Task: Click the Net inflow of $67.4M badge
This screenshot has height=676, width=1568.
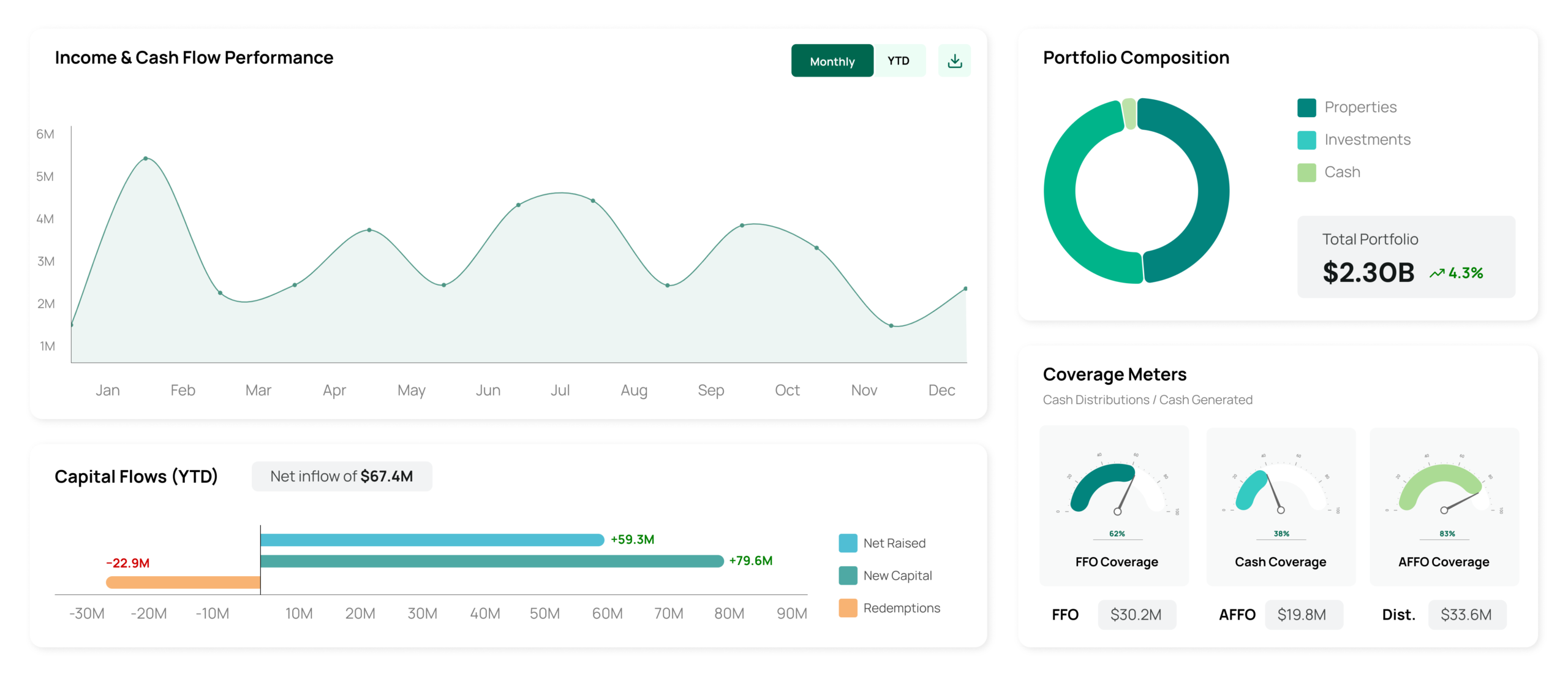Action: tap(341, 476)
